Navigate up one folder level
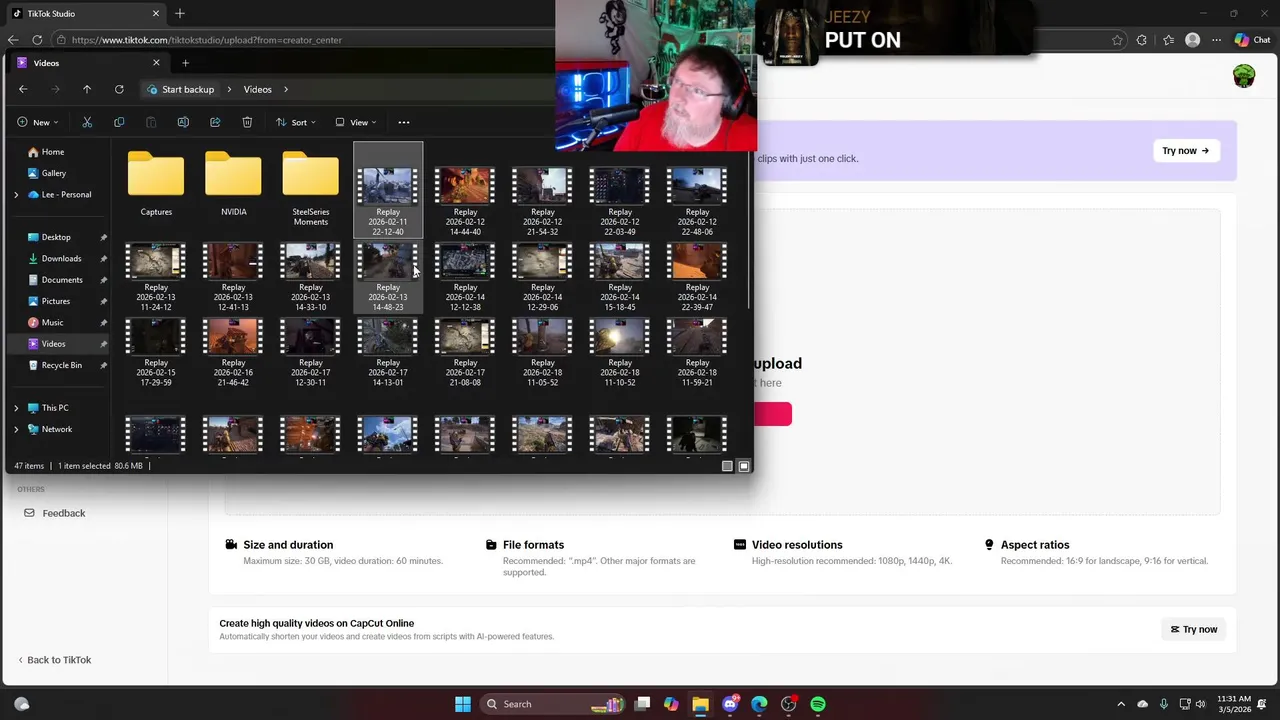The image size is (1280, 720). click(x=87, y=89)
